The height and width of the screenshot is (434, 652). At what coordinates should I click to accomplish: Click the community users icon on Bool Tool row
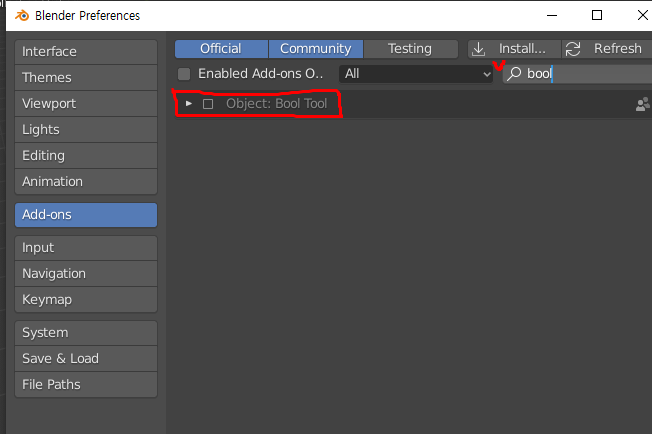(643, 104)
